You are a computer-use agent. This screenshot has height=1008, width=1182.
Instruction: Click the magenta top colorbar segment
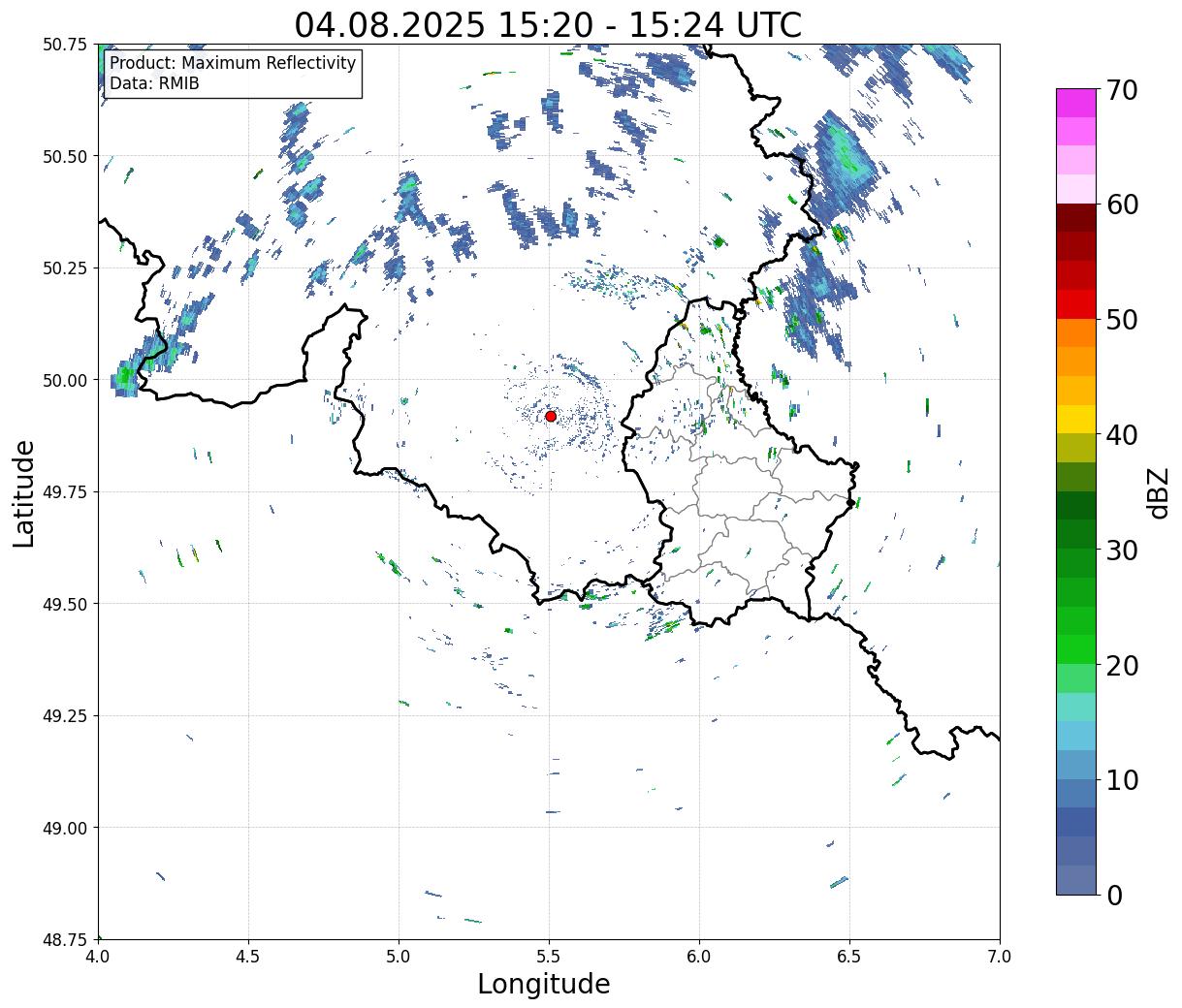pos(1076,103)
